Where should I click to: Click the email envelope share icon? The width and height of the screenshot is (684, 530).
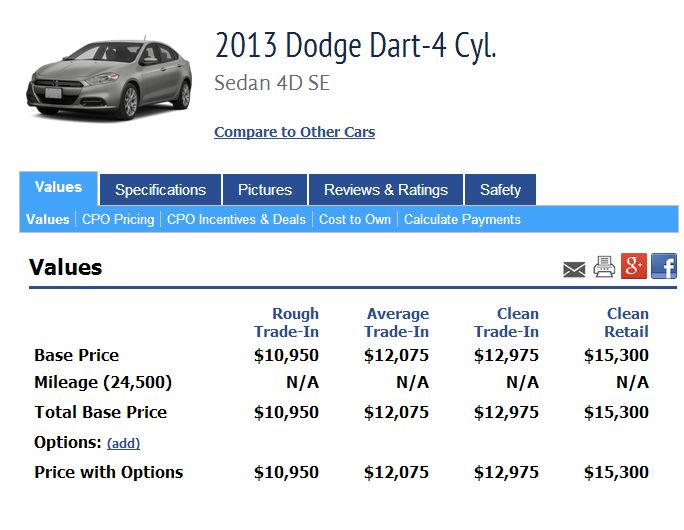tap(574, 269)
